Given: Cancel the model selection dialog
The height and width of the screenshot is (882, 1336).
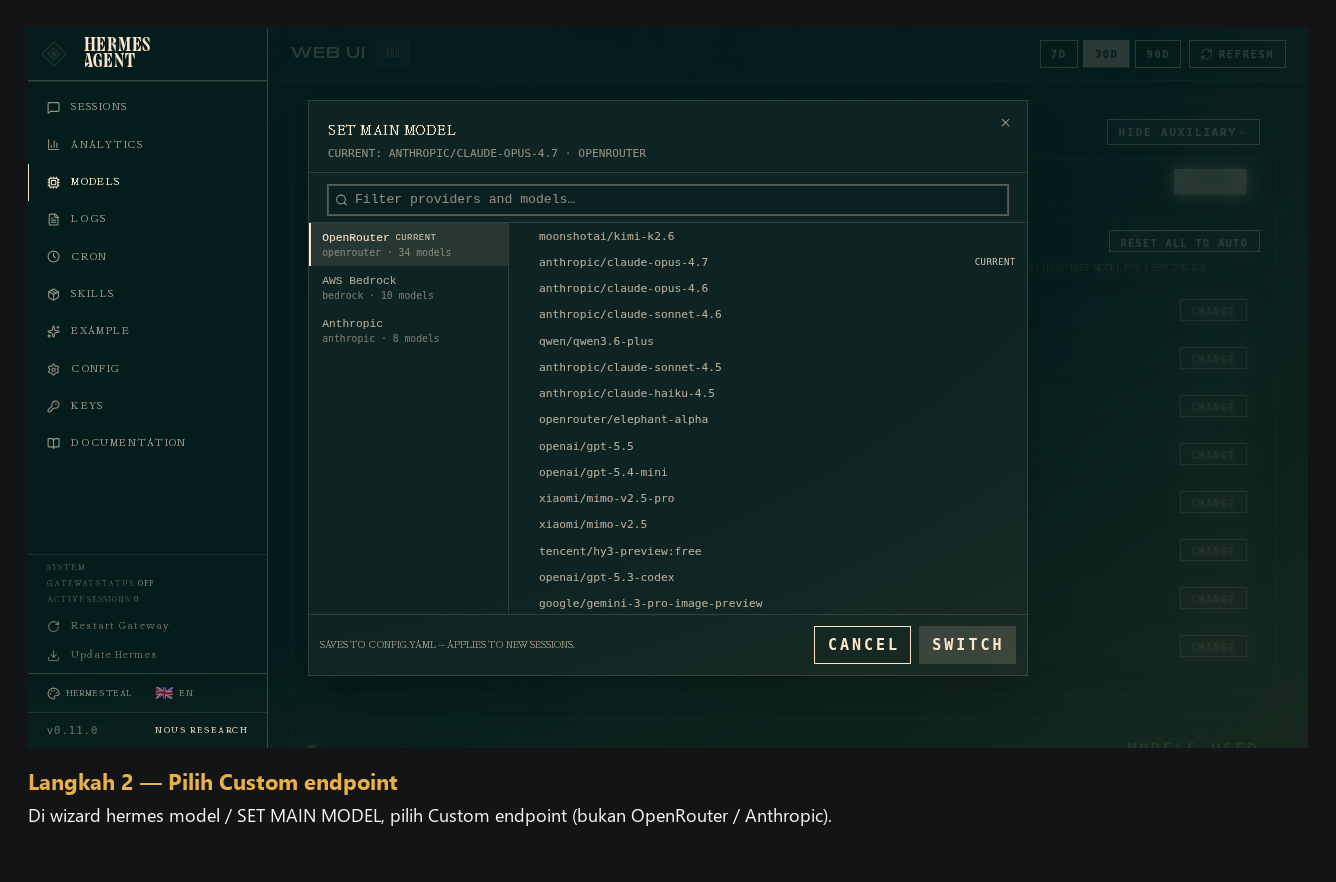Looking at the screenshot, I should pyautogui.click(x=863, y=645).
